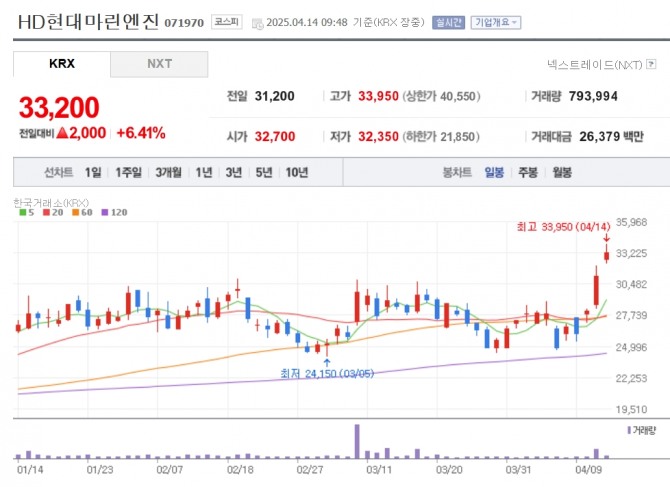Select the 일봉 daily candle chart
Screen dimensions: 670x487
494,173
